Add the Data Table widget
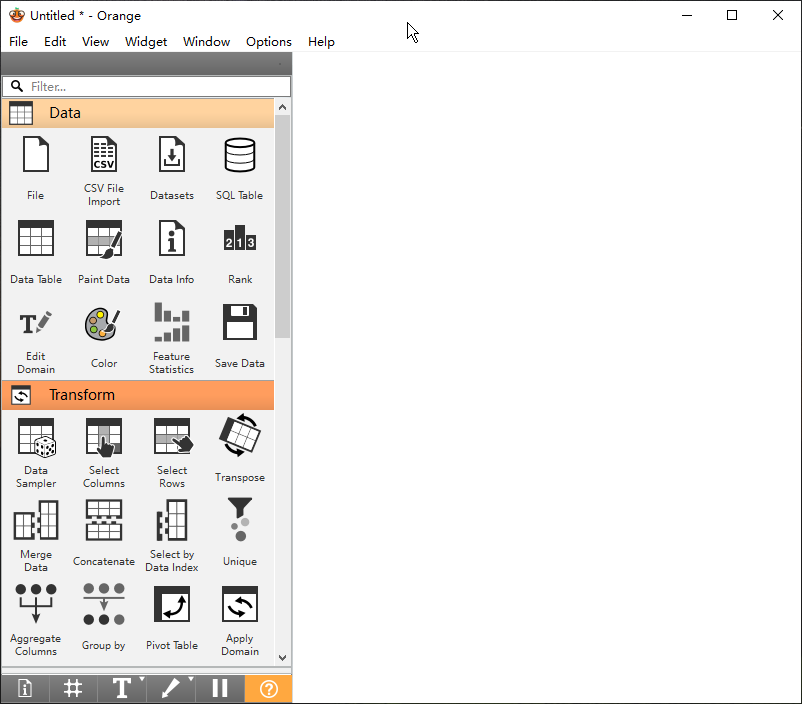802x704 pixels. click(36, 252)
